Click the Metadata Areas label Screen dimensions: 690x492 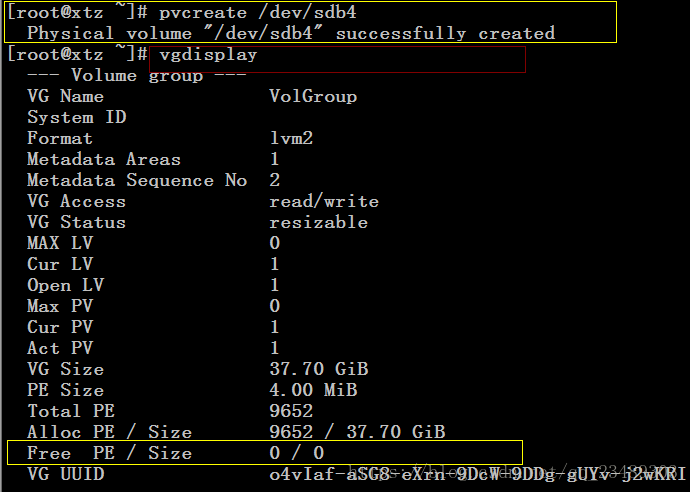[104, 159]
